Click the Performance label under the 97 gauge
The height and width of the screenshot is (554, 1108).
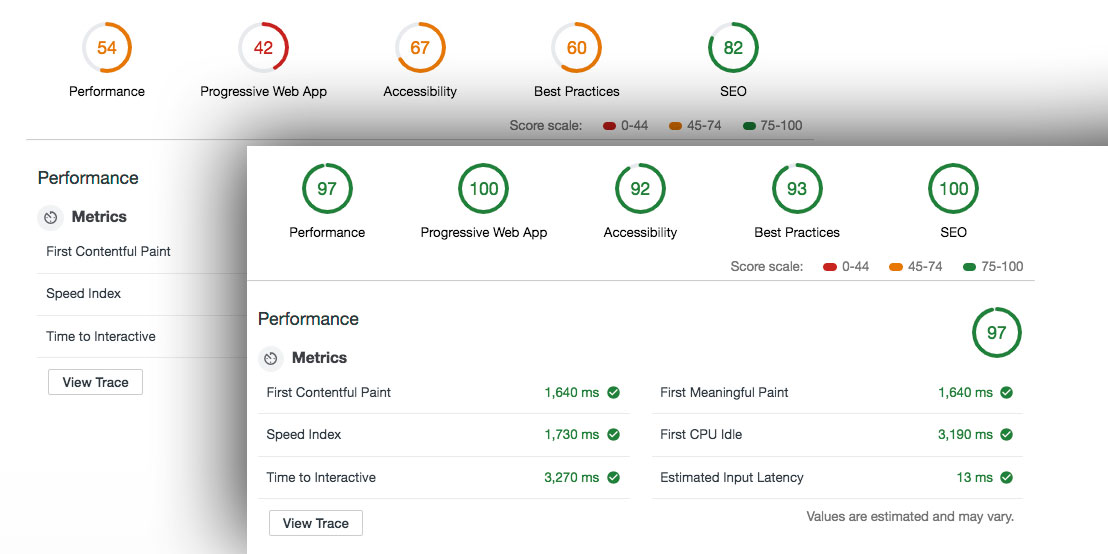327,233
